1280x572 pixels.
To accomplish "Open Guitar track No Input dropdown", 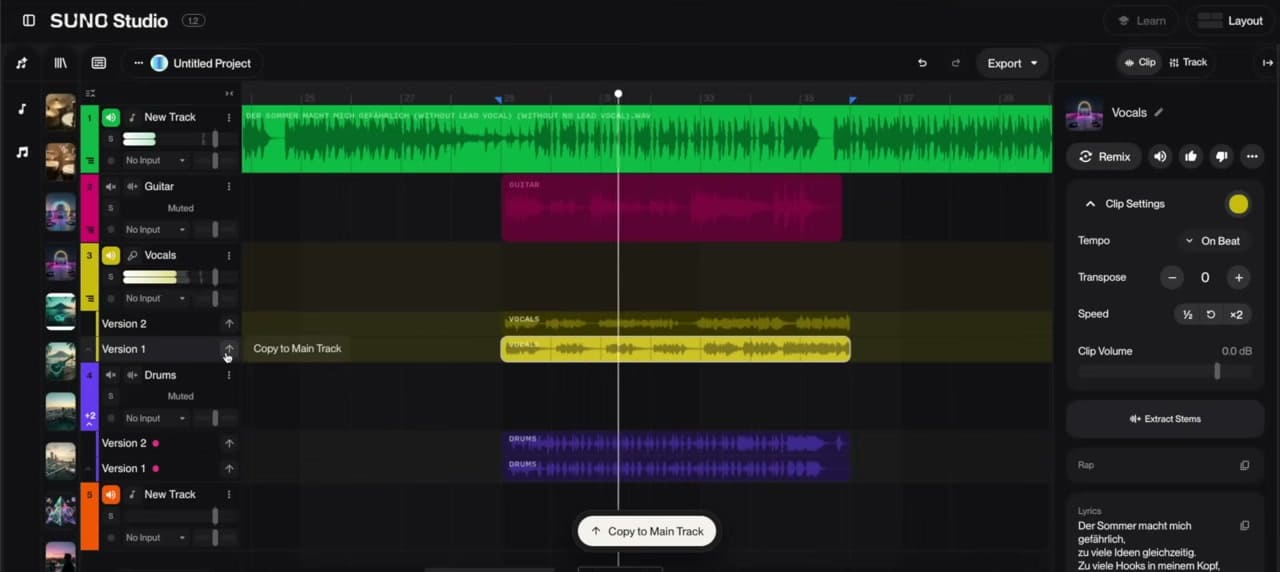I will click(155, 230).
